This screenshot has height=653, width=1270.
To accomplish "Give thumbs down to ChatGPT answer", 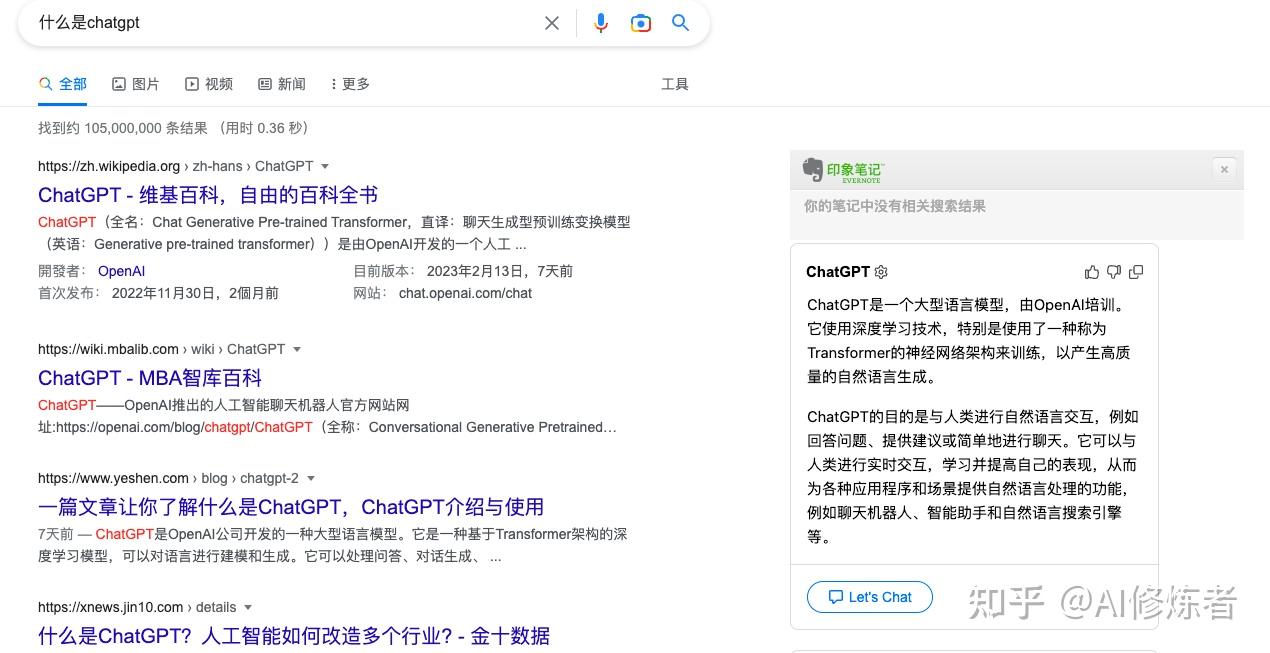I will point(1114,272).
